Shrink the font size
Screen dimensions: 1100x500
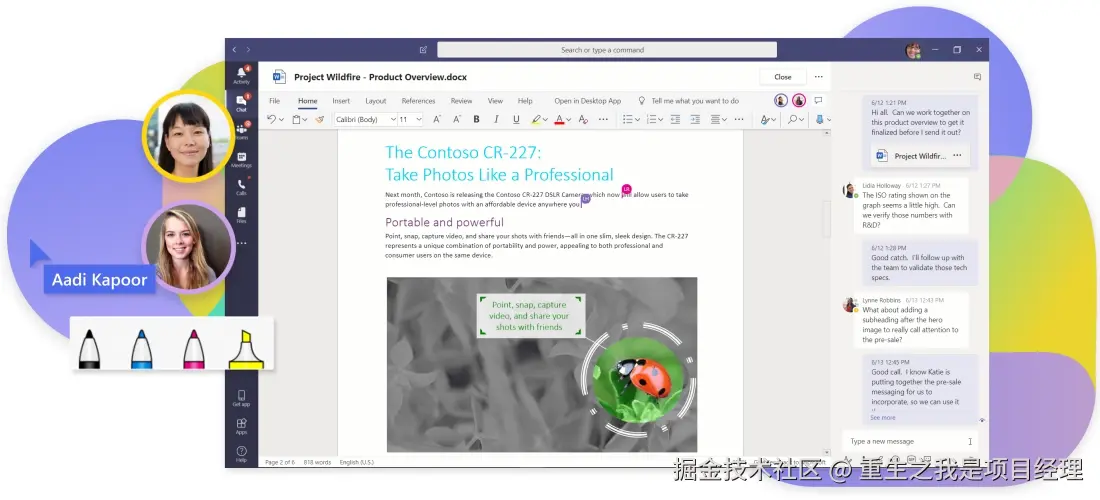[457, 119]
